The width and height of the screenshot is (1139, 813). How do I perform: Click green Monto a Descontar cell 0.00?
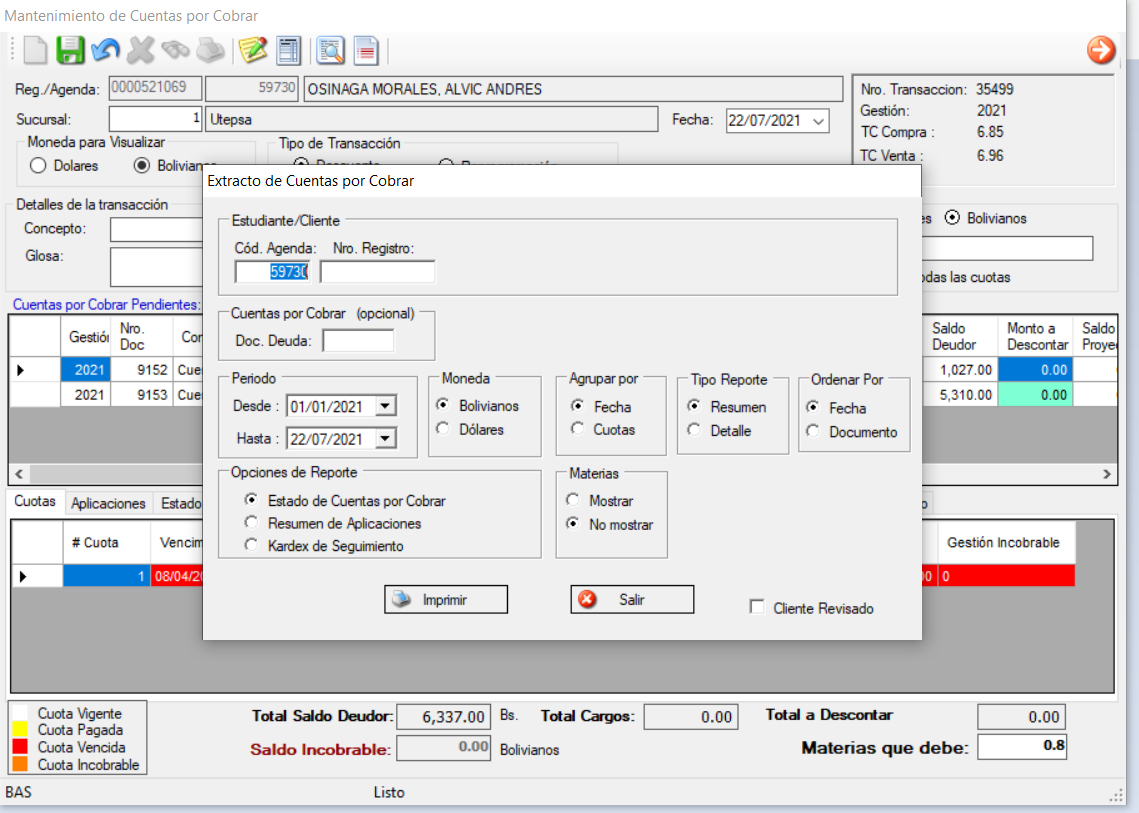(x=1034, y=395)
